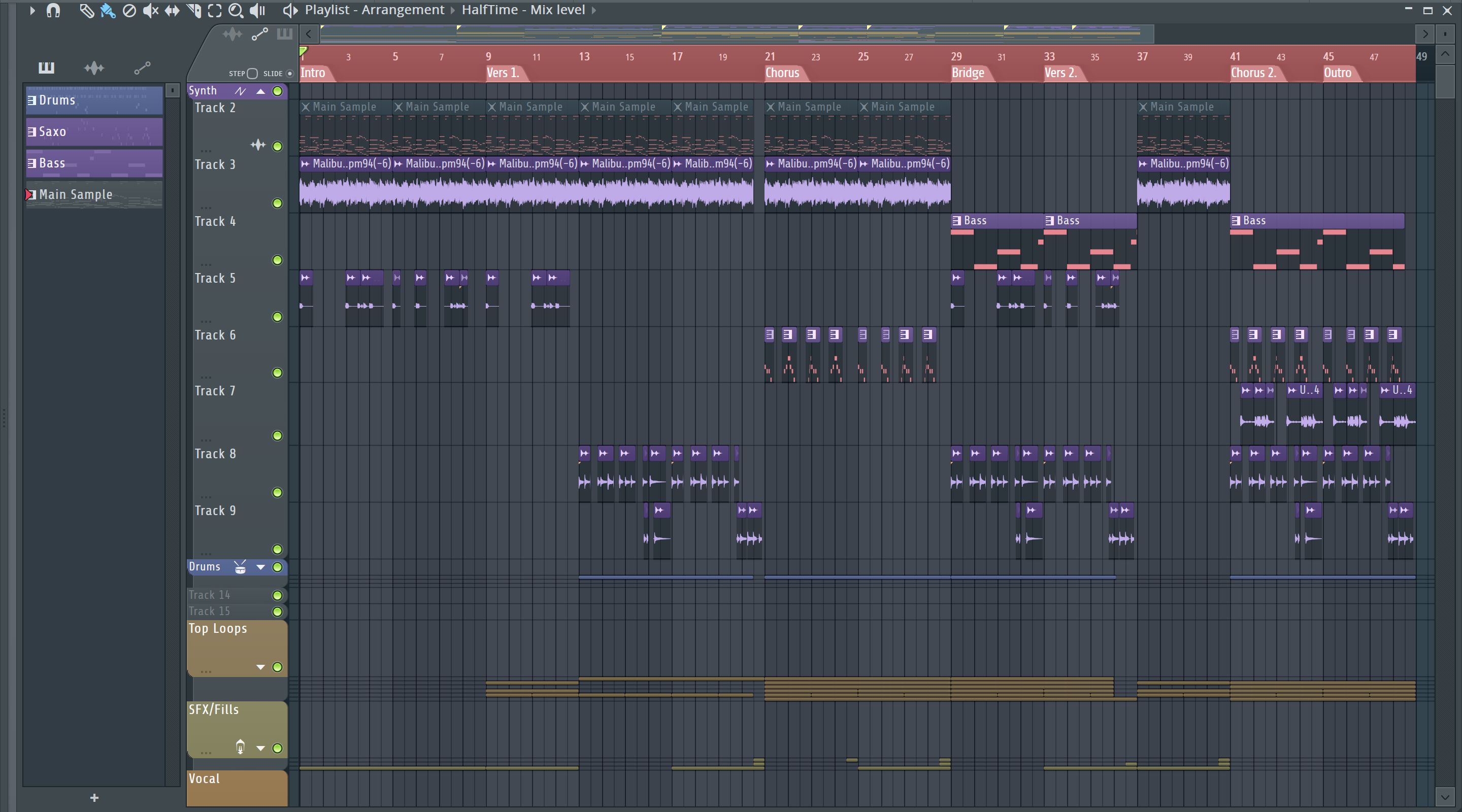Click the Drums track drum icon
Image resolution: width=1462 pixels, height=812 pixels.
coord(240,567)
